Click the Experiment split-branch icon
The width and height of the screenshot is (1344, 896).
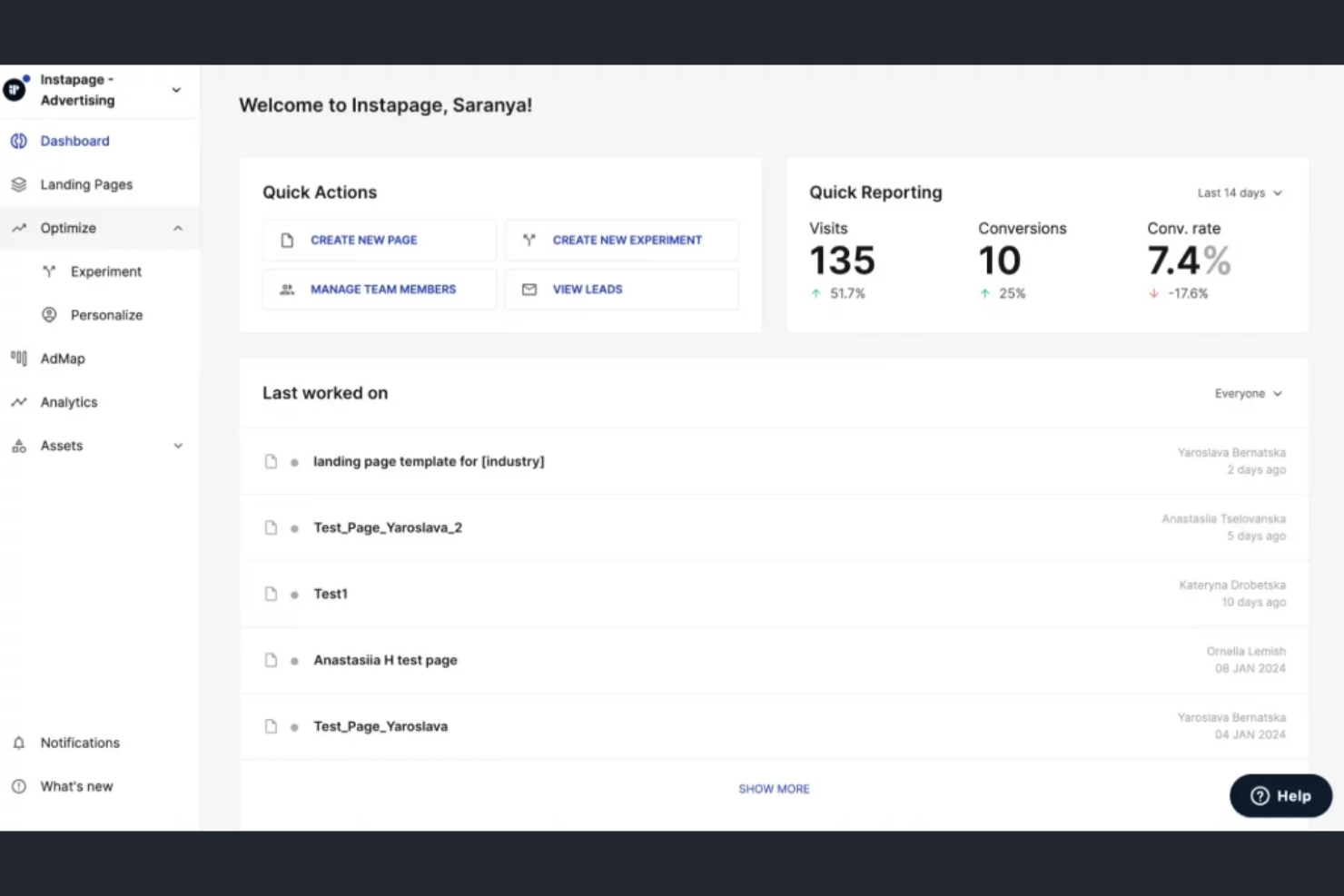click(x=49, y=271)
